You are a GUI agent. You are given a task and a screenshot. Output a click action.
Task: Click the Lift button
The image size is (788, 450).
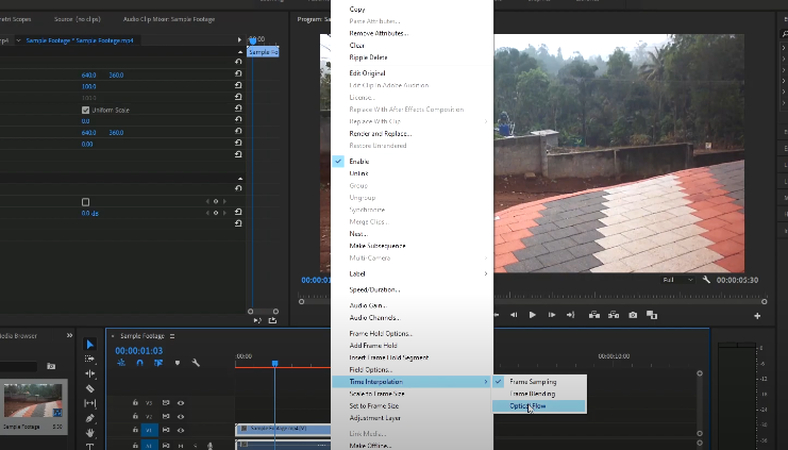pos(594,315)
